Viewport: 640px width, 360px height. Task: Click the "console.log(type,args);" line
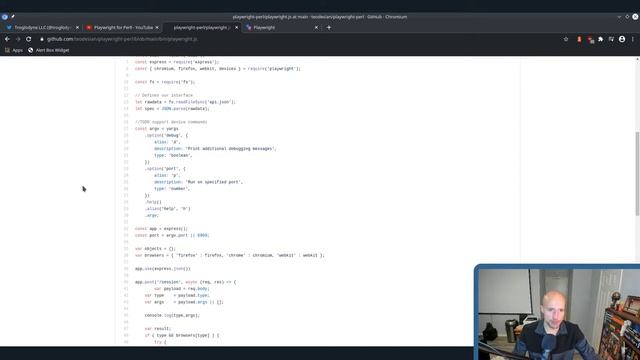[x=172, y=315]
